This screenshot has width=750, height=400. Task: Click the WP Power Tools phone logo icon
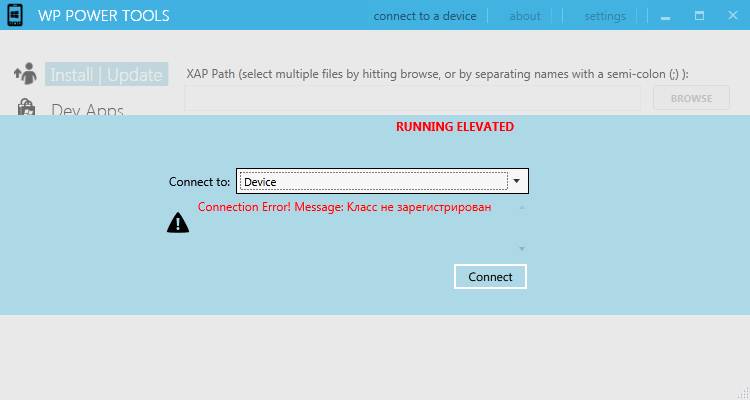(15, 15)
